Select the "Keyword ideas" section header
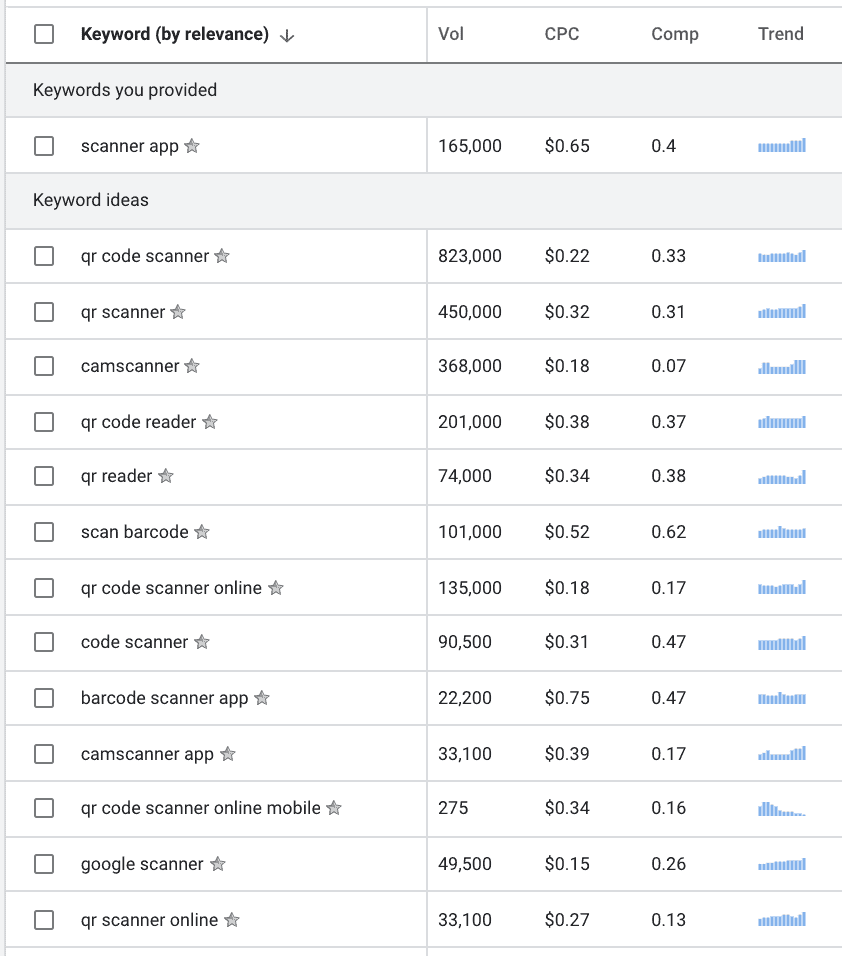The width and height of the screenshot is (842, 956). pos(92,201)
